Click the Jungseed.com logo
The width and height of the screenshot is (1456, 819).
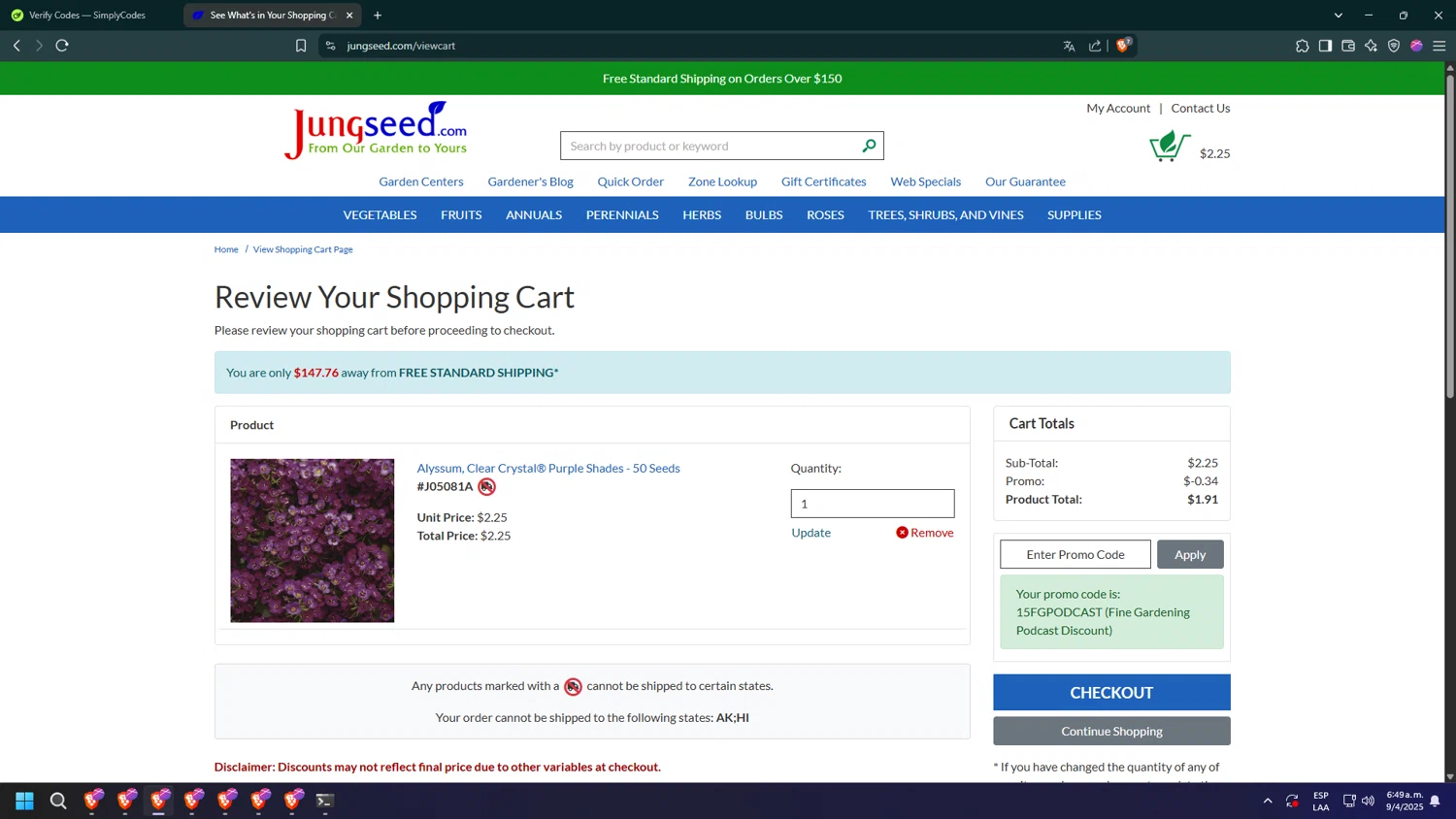tap(376, 130)
